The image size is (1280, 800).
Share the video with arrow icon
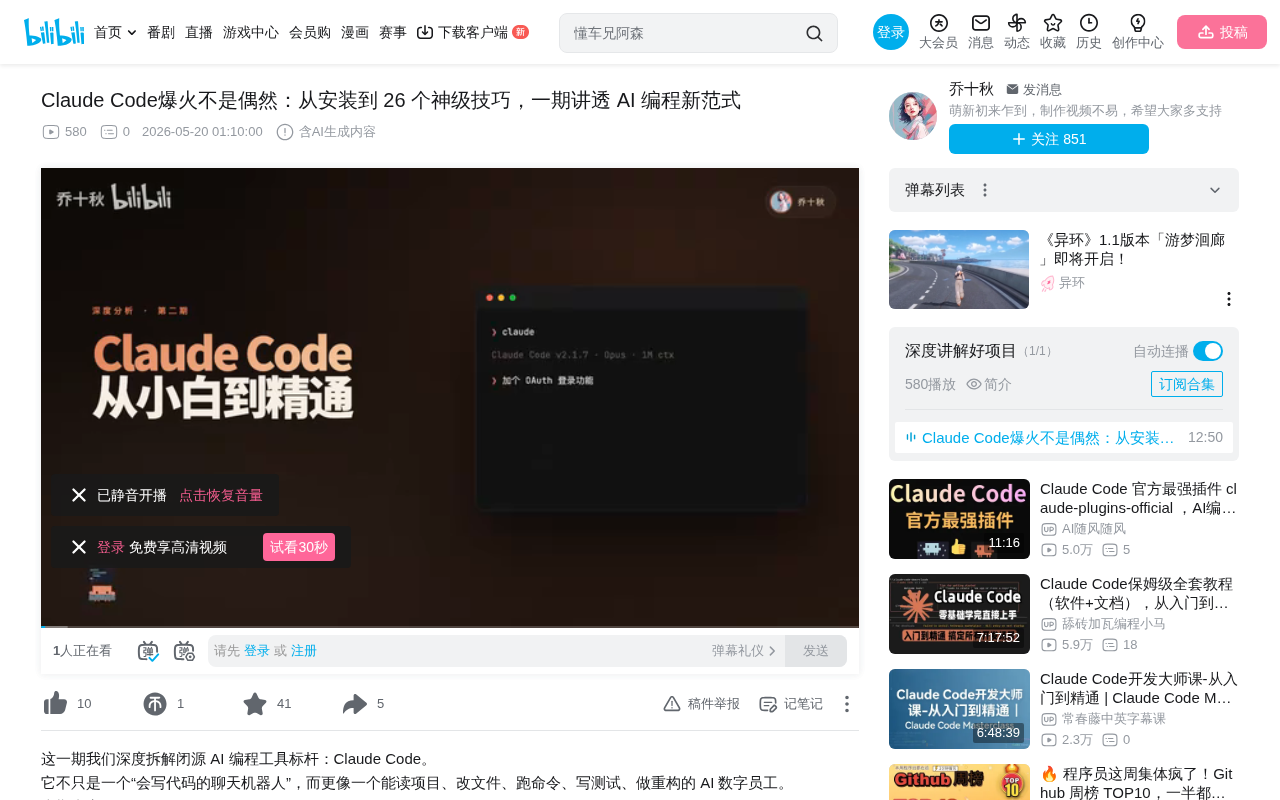355,704
